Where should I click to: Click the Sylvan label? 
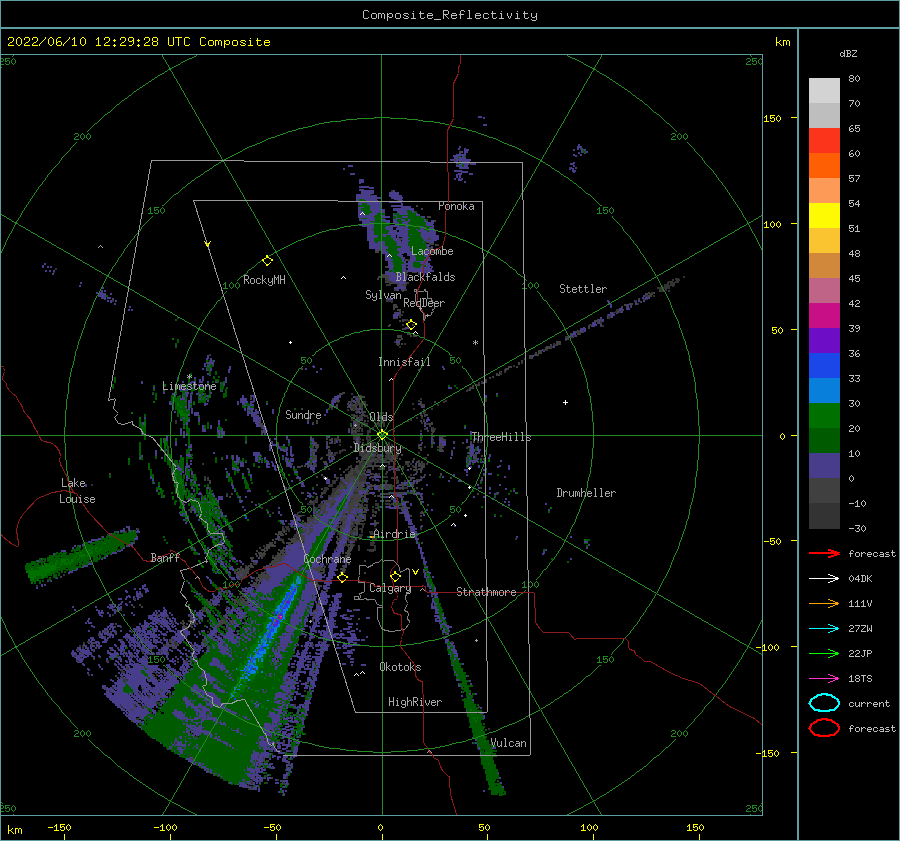coord(383,295)
